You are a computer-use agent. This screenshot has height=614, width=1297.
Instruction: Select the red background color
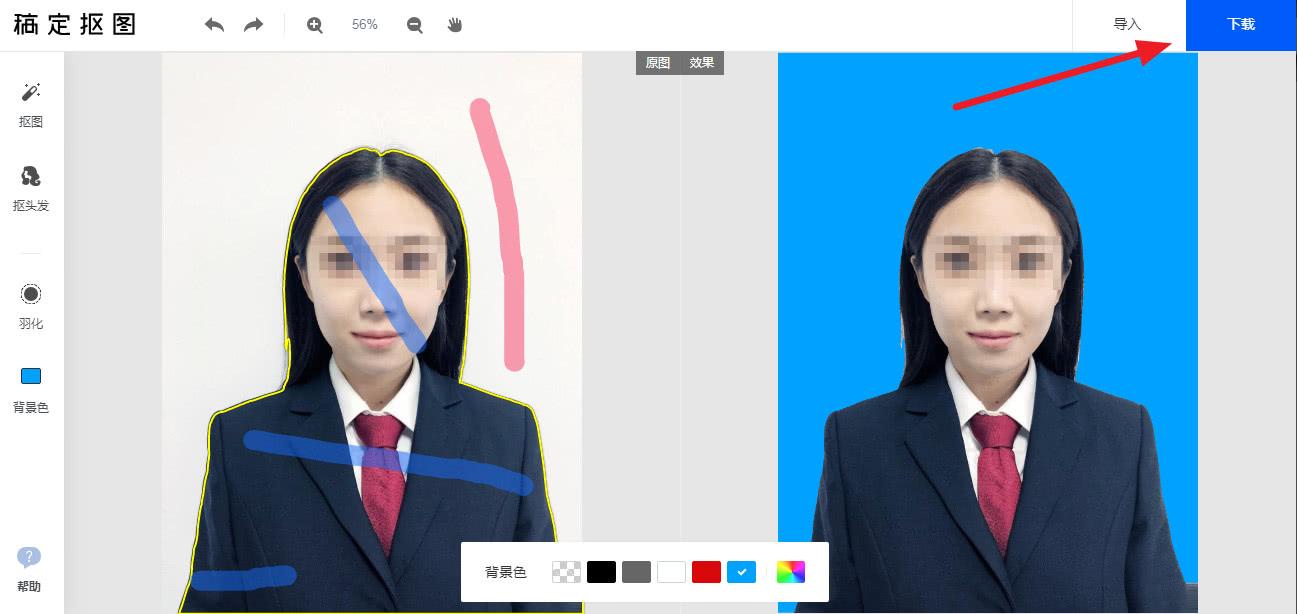706,571
